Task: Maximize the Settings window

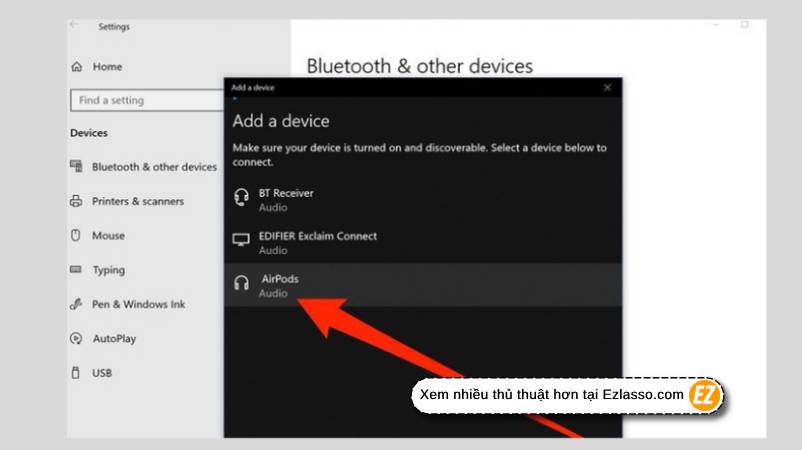Action: click(745, 25)
